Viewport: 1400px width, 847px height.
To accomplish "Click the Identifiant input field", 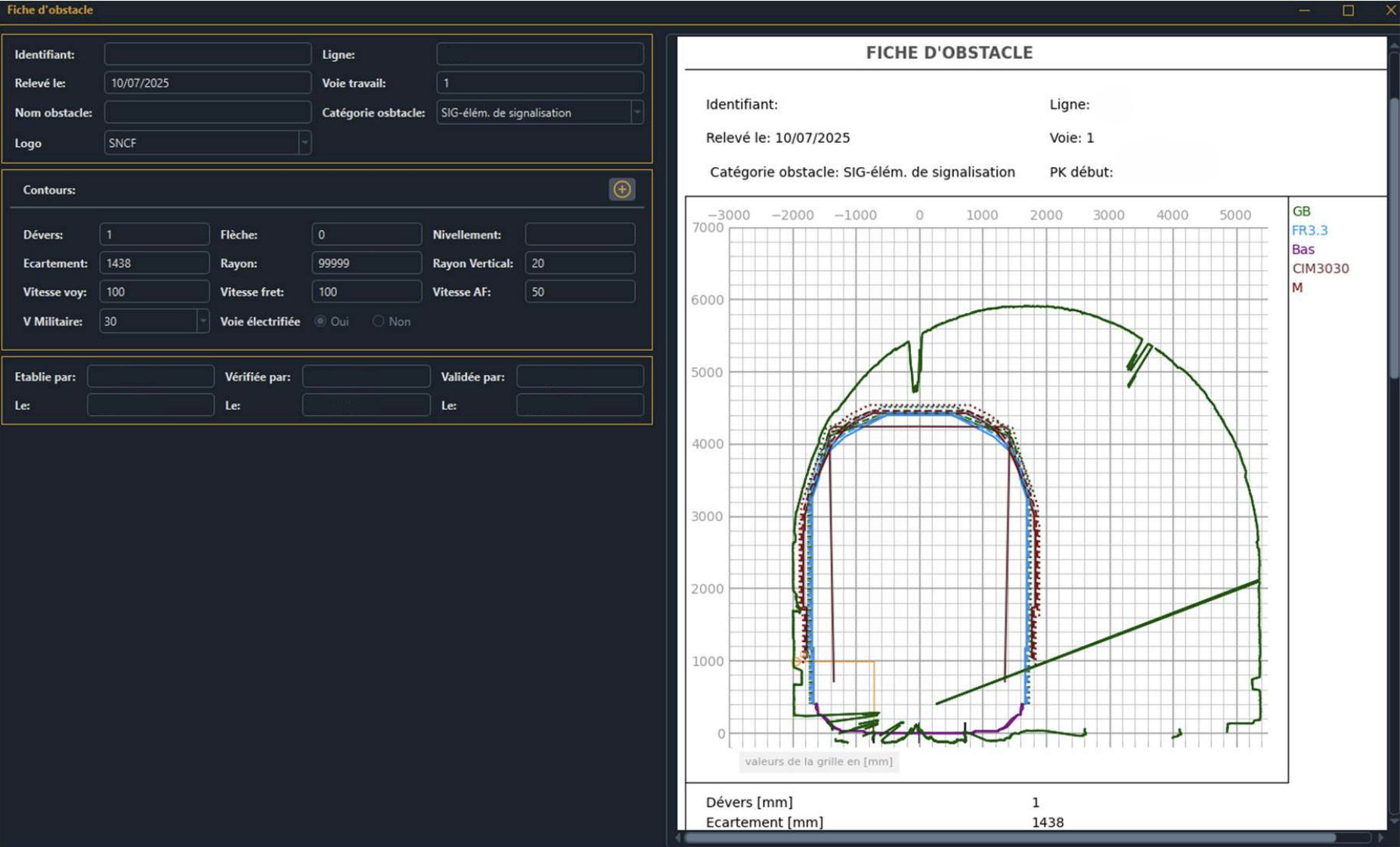I will (x=208, y=54).
